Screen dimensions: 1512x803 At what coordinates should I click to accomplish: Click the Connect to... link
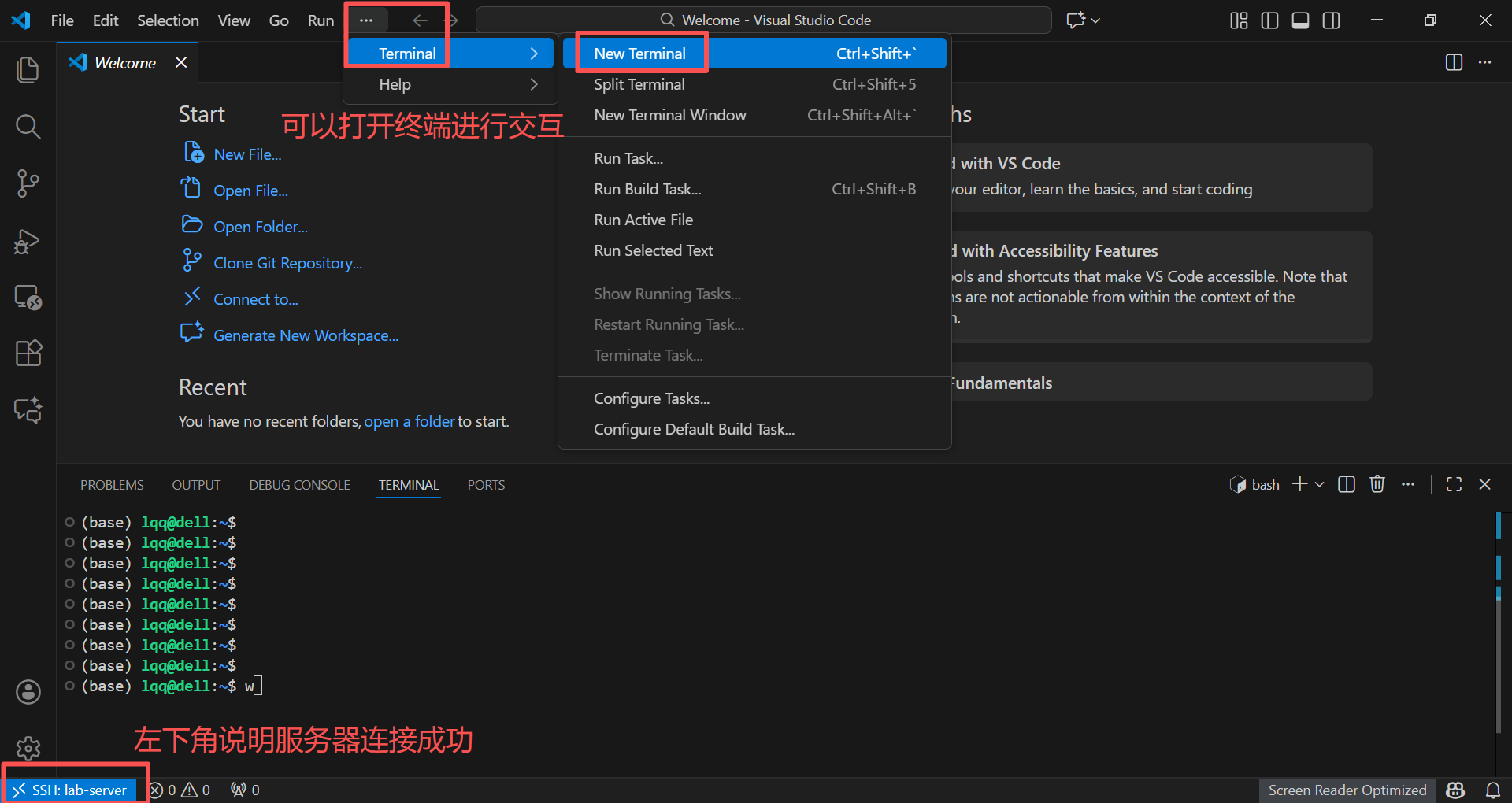(255, 299)
